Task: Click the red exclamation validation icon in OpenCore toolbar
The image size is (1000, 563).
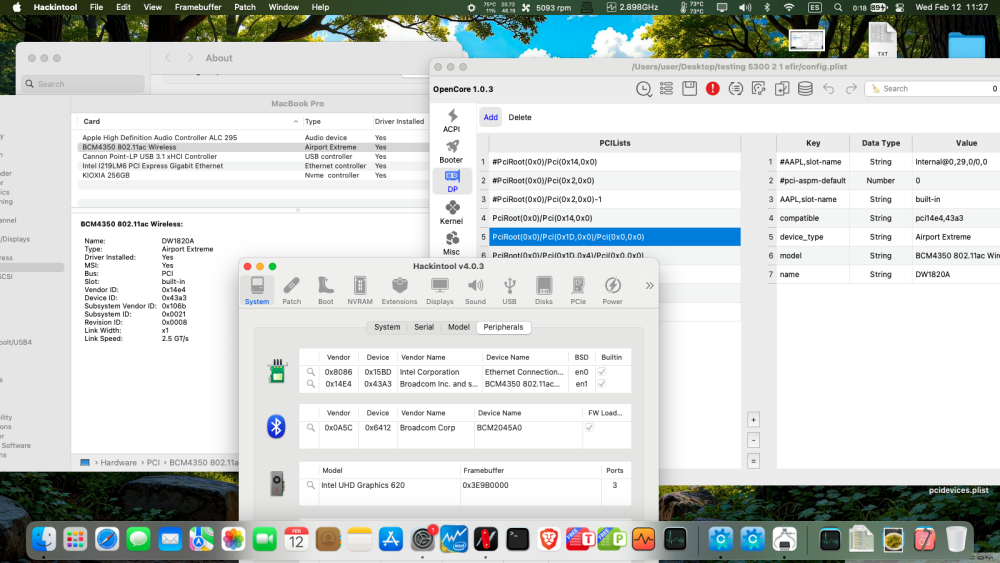Action: click(x=712, y=89)
